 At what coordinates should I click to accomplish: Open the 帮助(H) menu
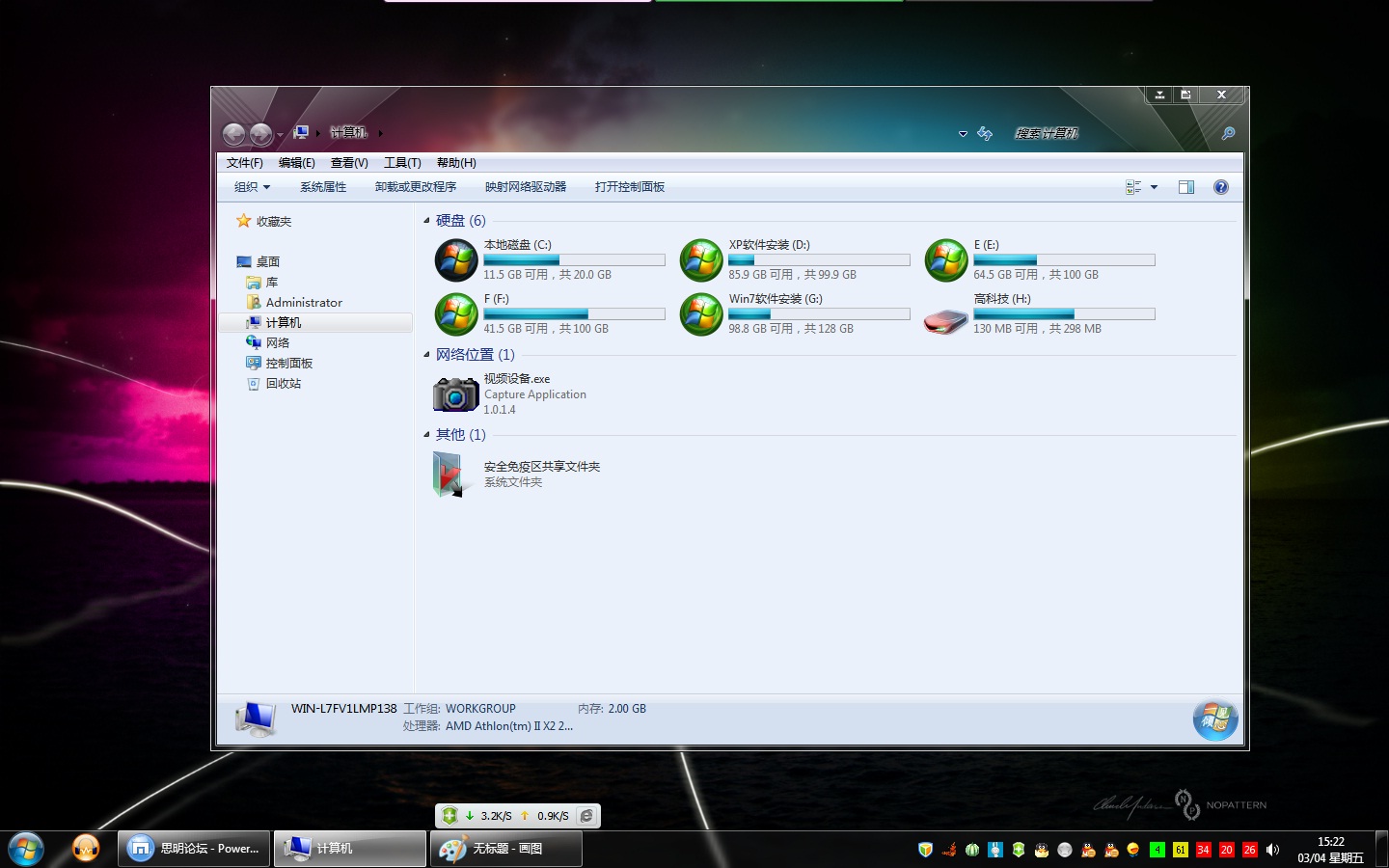coord(456,163)
